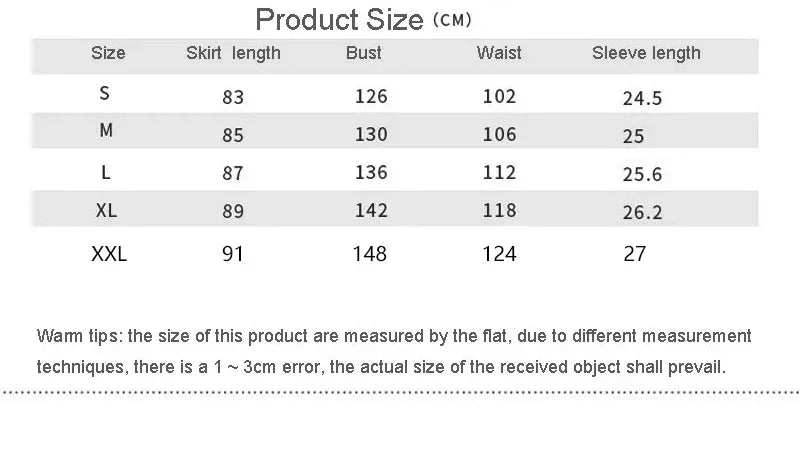Click the waist value 106

pos(499,135)
